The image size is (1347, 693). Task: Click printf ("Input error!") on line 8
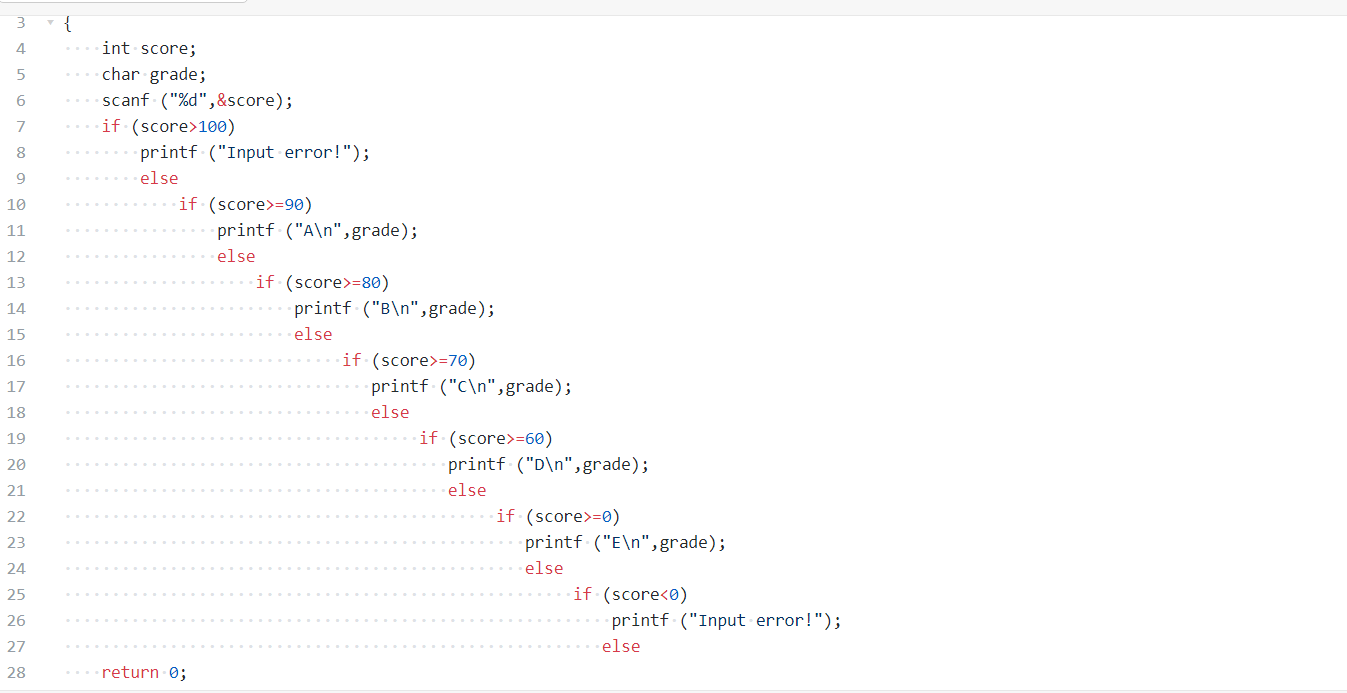pyautogui.click(x=255, y=152)
